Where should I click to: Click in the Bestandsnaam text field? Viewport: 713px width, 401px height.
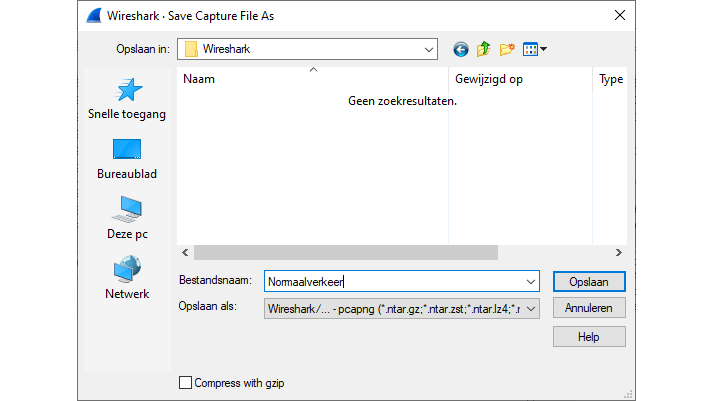click(x=395, y=282)
